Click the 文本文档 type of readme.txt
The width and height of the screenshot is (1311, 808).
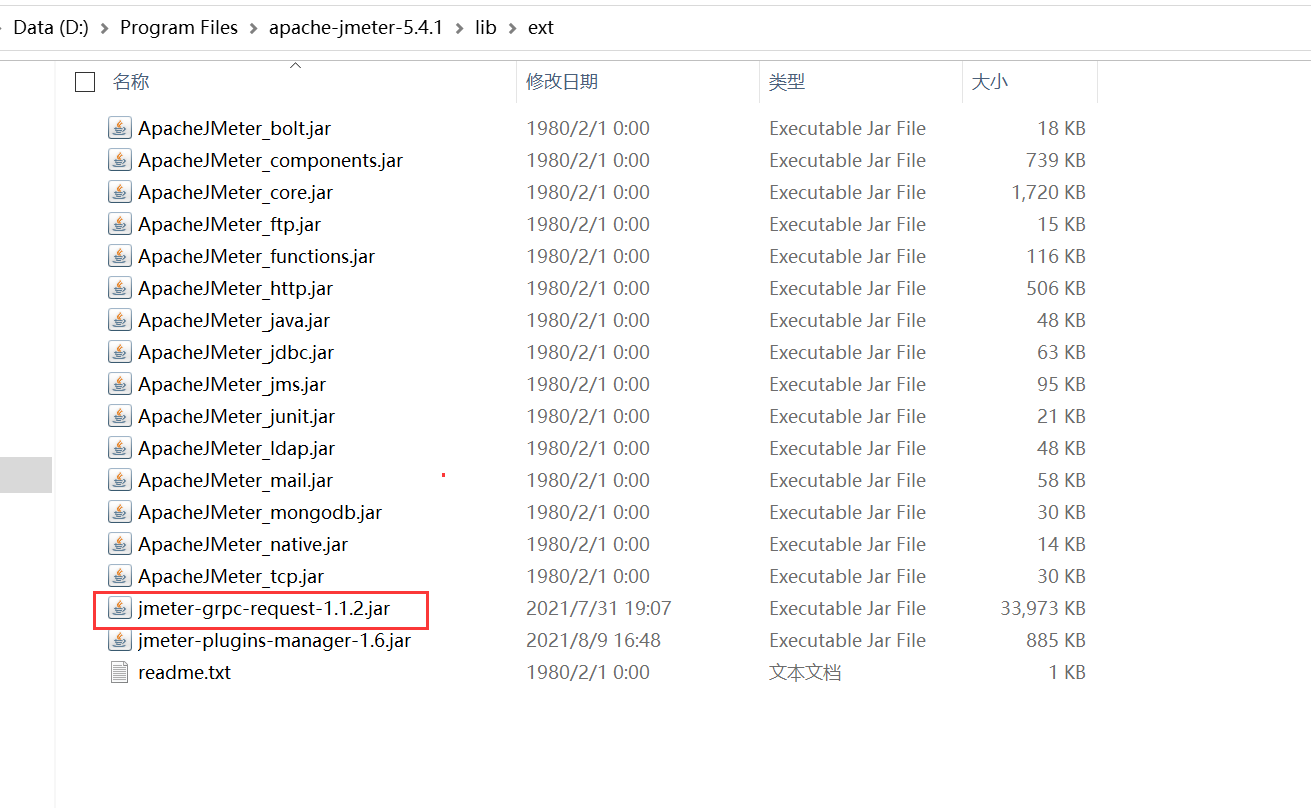click(x=805, y=672)
